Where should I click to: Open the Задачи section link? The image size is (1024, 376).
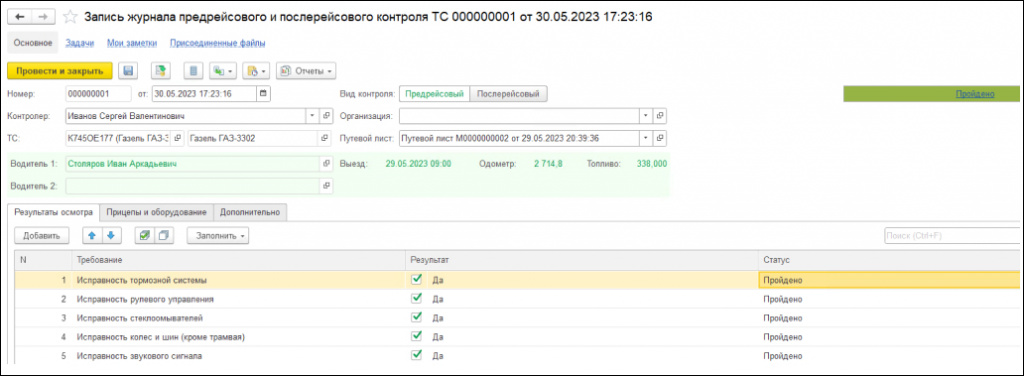[x=80, y=43]
